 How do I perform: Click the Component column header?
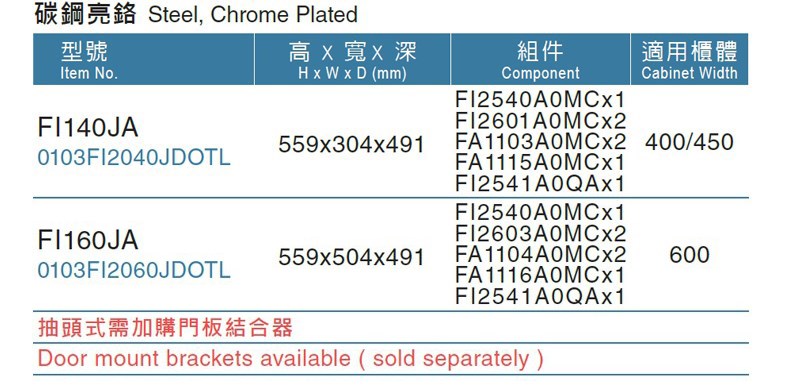[x=540, y=59]
